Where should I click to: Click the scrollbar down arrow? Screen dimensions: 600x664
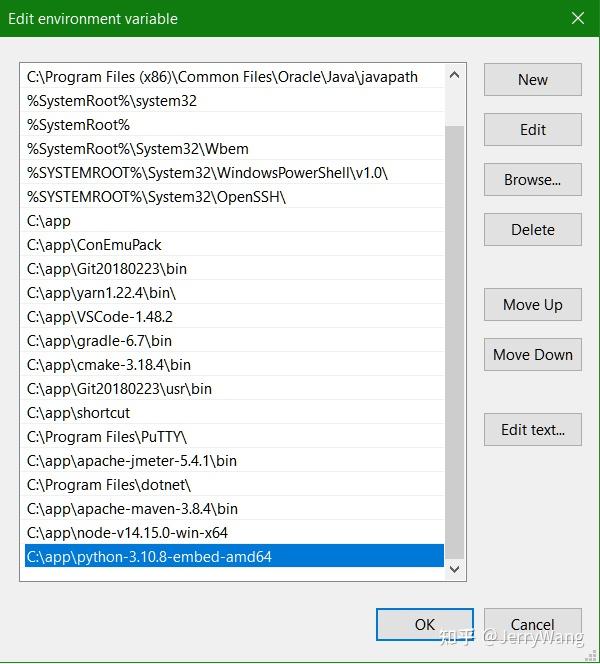tap(454, 569)
